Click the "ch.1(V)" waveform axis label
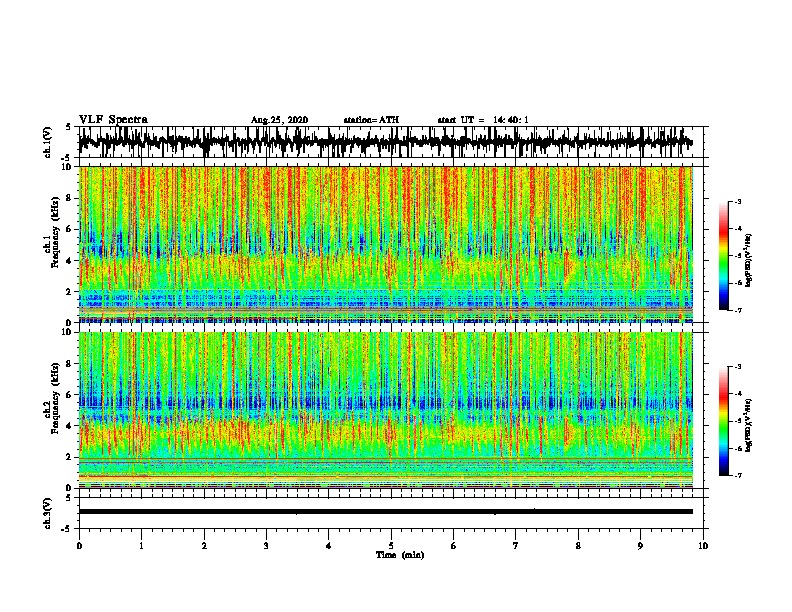 pyautogui.click(x=48, y=142)
